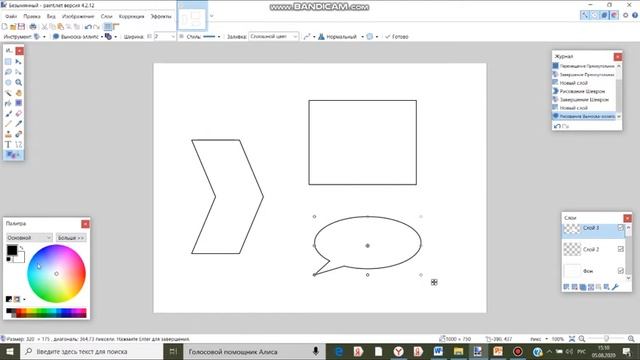
Task: Click the Print icon in toolbar
Action: click(x=33, y=27)
